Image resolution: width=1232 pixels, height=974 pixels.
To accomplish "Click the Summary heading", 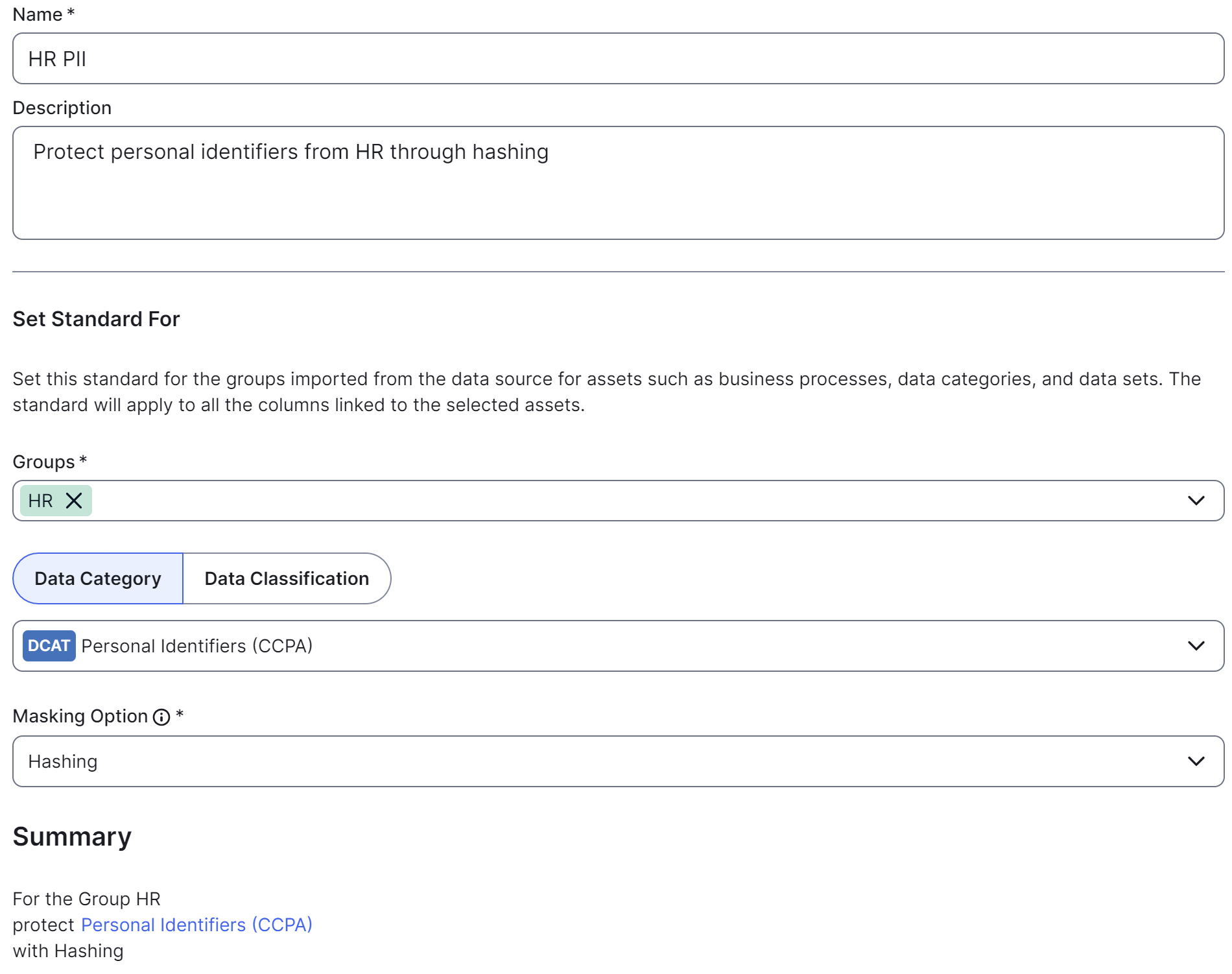I will click(71, 837).
